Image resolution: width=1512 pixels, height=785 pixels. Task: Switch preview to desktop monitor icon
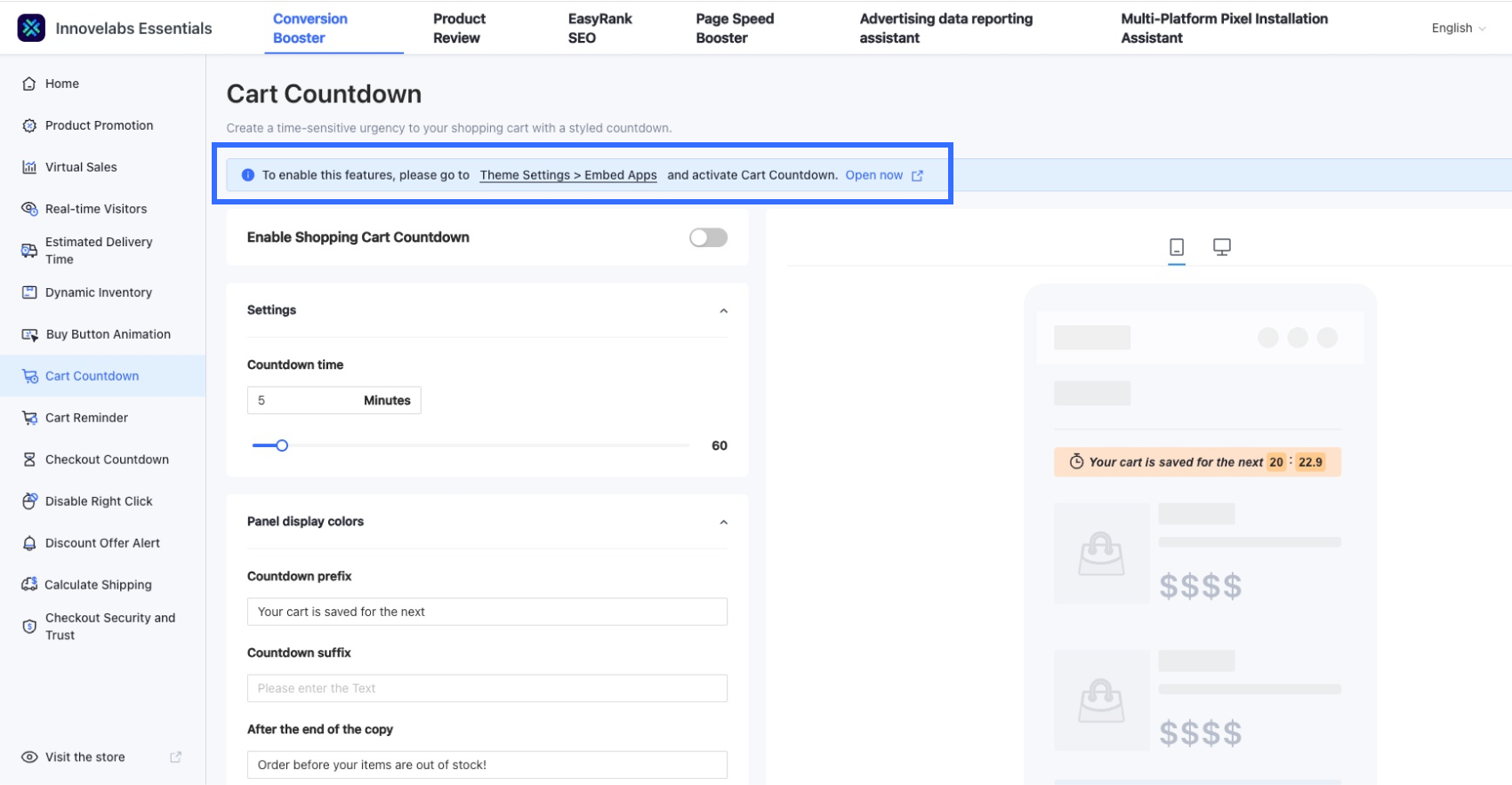tap(1221, 247)
